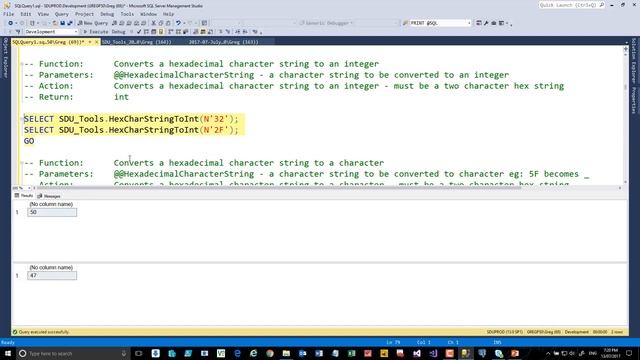This screenshot has height=360, width=640.
Task: Increase the line indent
Action: tap(245, 31)
